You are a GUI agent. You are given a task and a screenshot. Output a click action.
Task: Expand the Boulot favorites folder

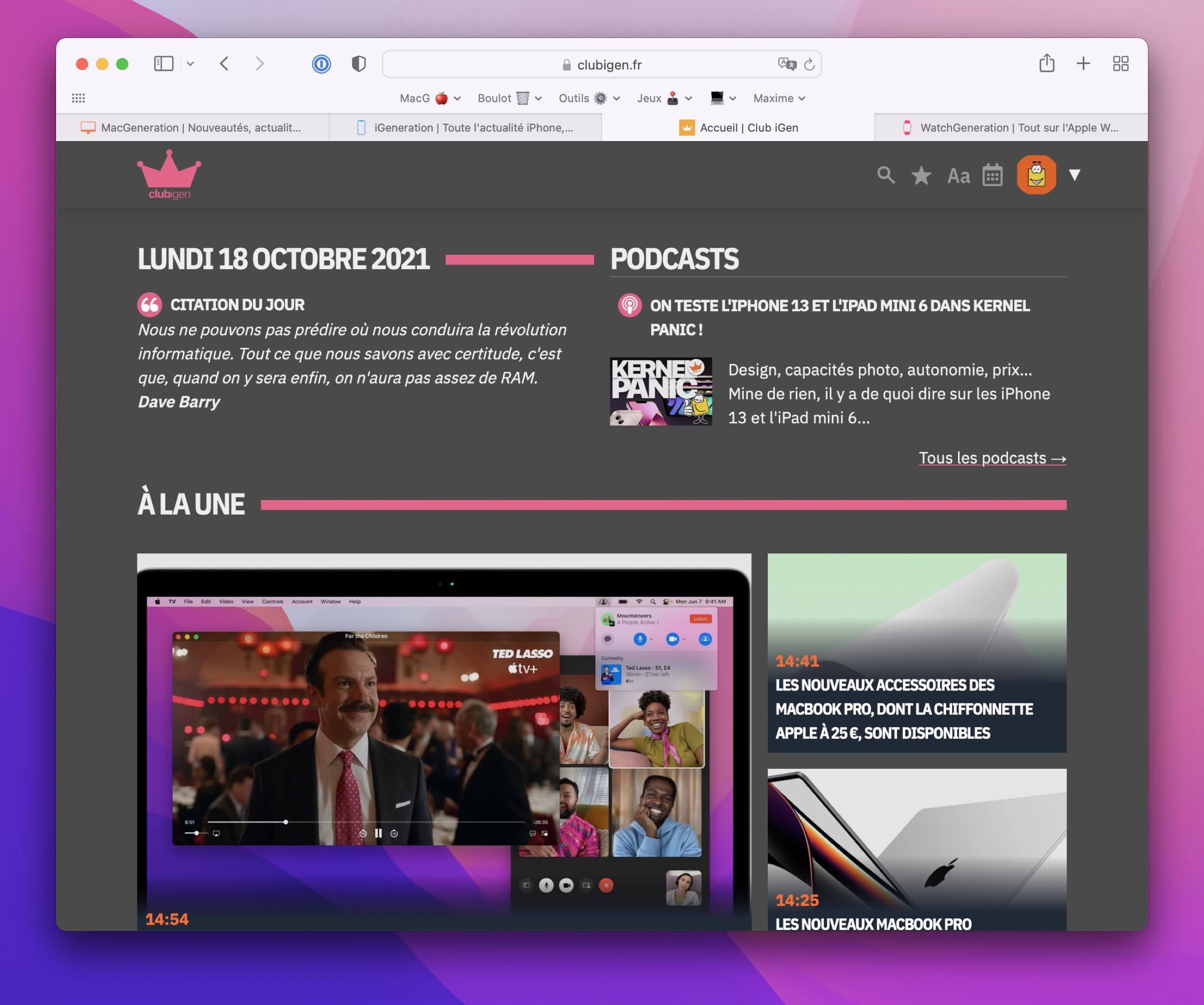(x=510, y=98)
